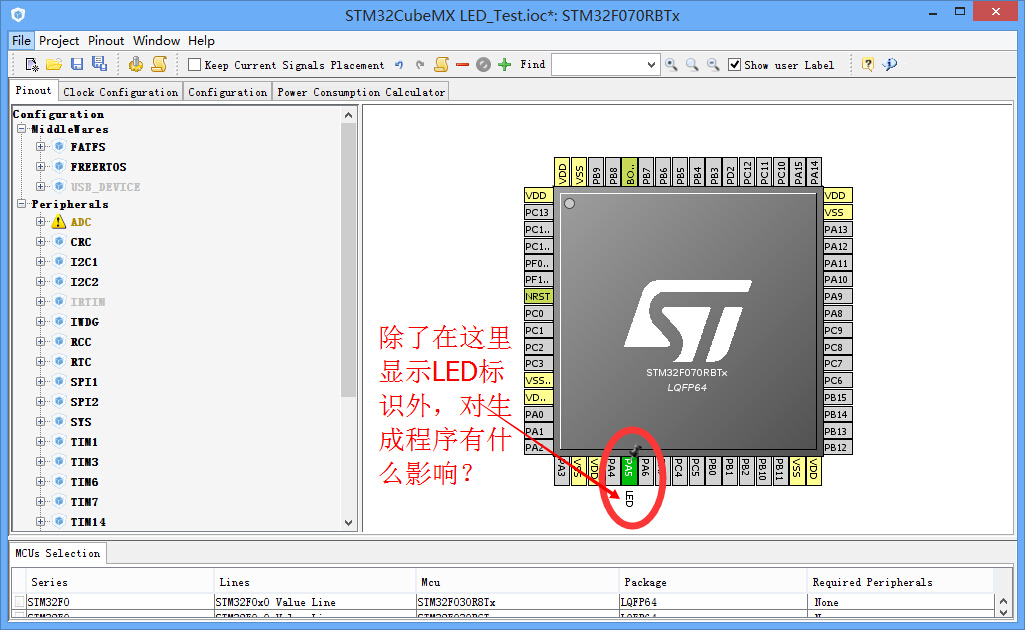Click the first magnifier zoom icon
The image size is (1025, 630).
pyautogui.click(x=671, y=65)
